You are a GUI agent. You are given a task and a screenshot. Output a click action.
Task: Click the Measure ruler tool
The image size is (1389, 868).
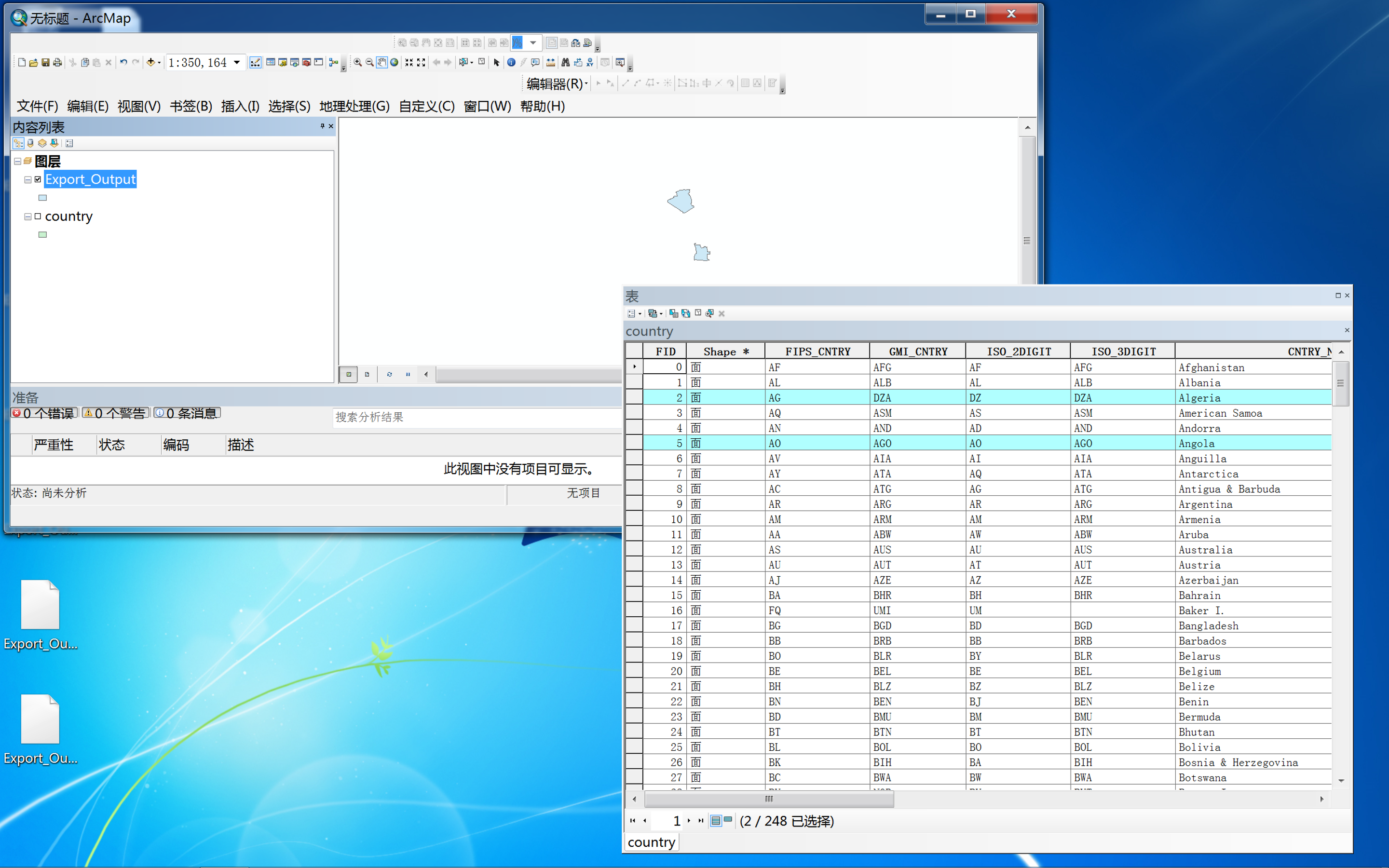550,63
